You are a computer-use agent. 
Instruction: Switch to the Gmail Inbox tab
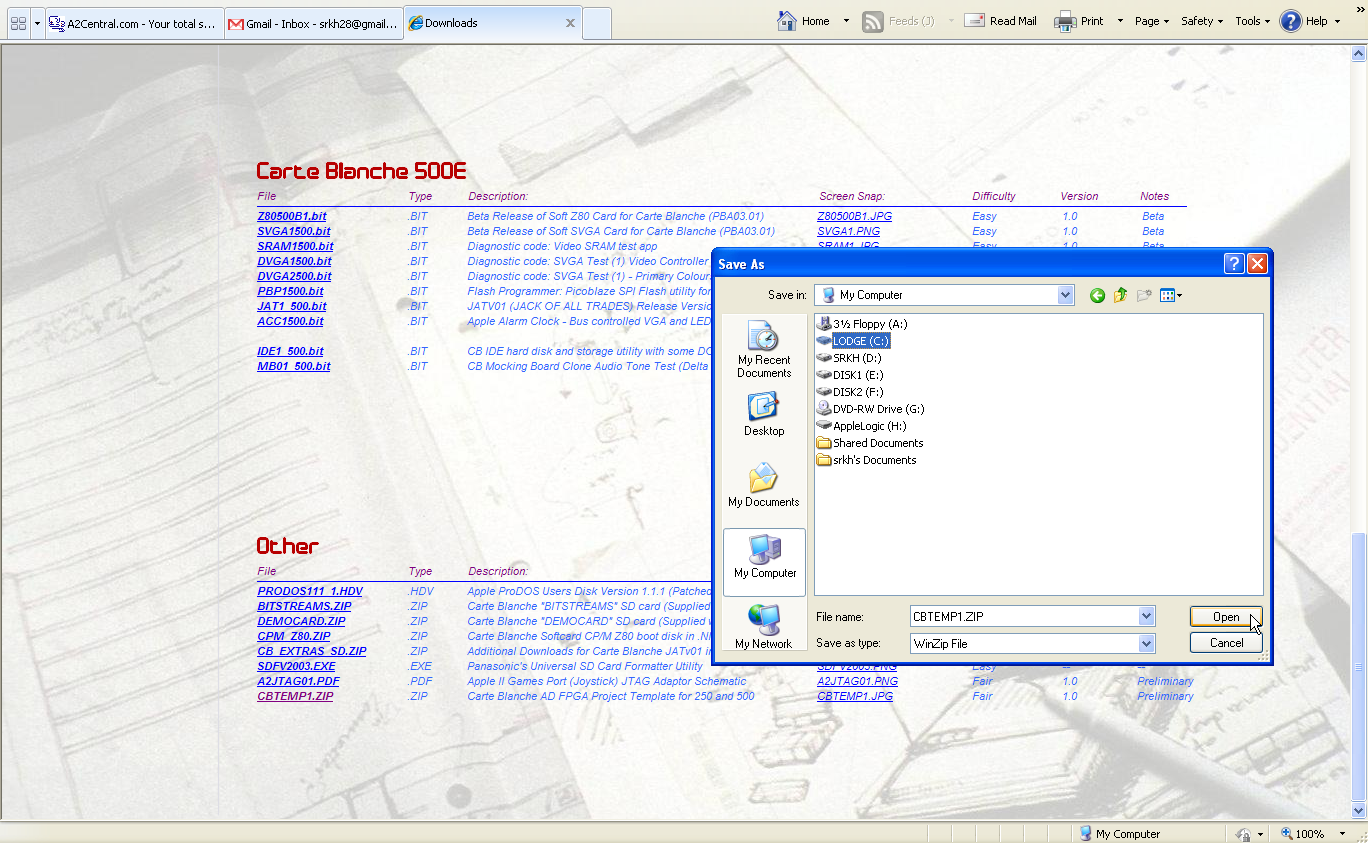(x=313, y=23)
